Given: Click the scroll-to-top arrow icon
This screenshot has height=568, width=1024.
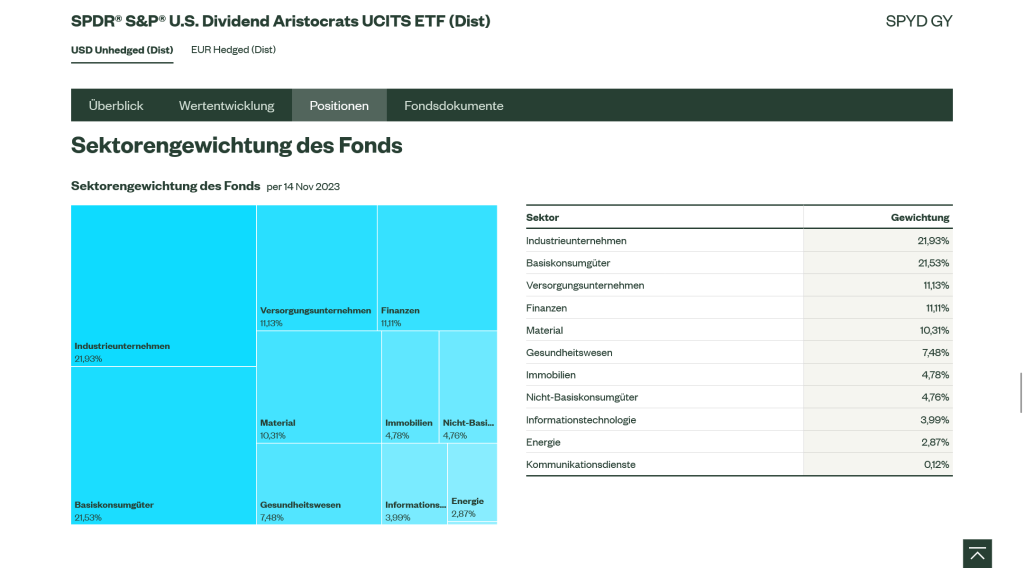Looking at the screenshot, I should pyautogui.click(x=977, y=554).
